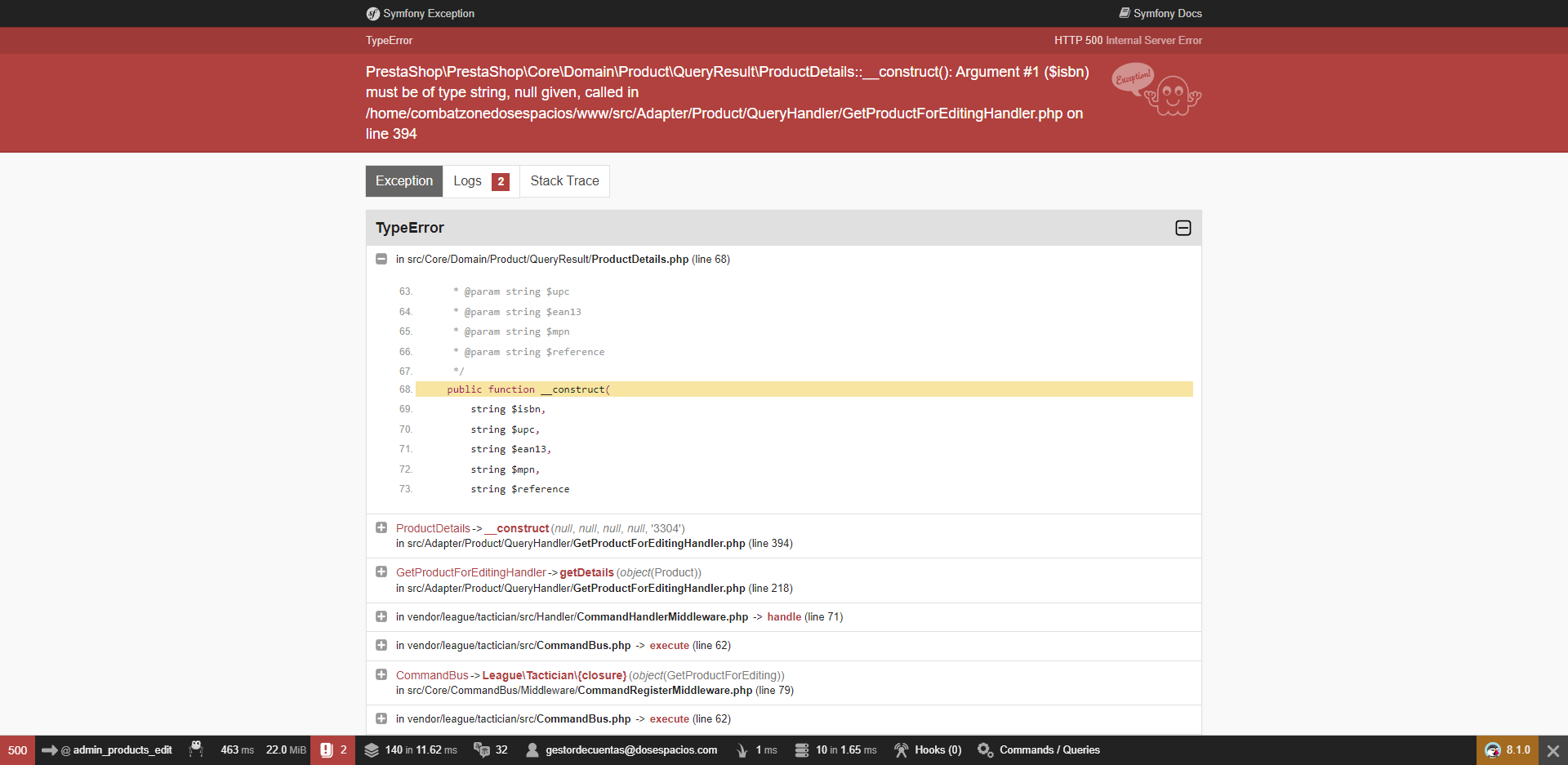Viewport: 1568px width, 765px height.
Task: Click the 500 status code in toolbar
Action: pos(17,750)
